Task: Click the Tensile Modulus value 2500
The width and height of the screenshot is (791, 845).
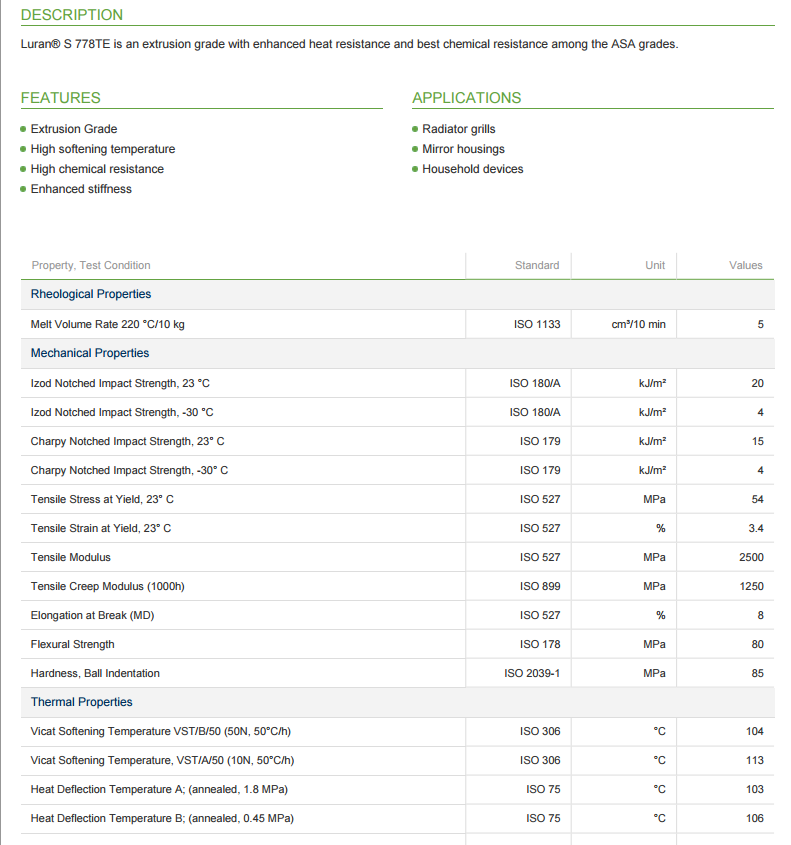Action: tap(751, 557)
